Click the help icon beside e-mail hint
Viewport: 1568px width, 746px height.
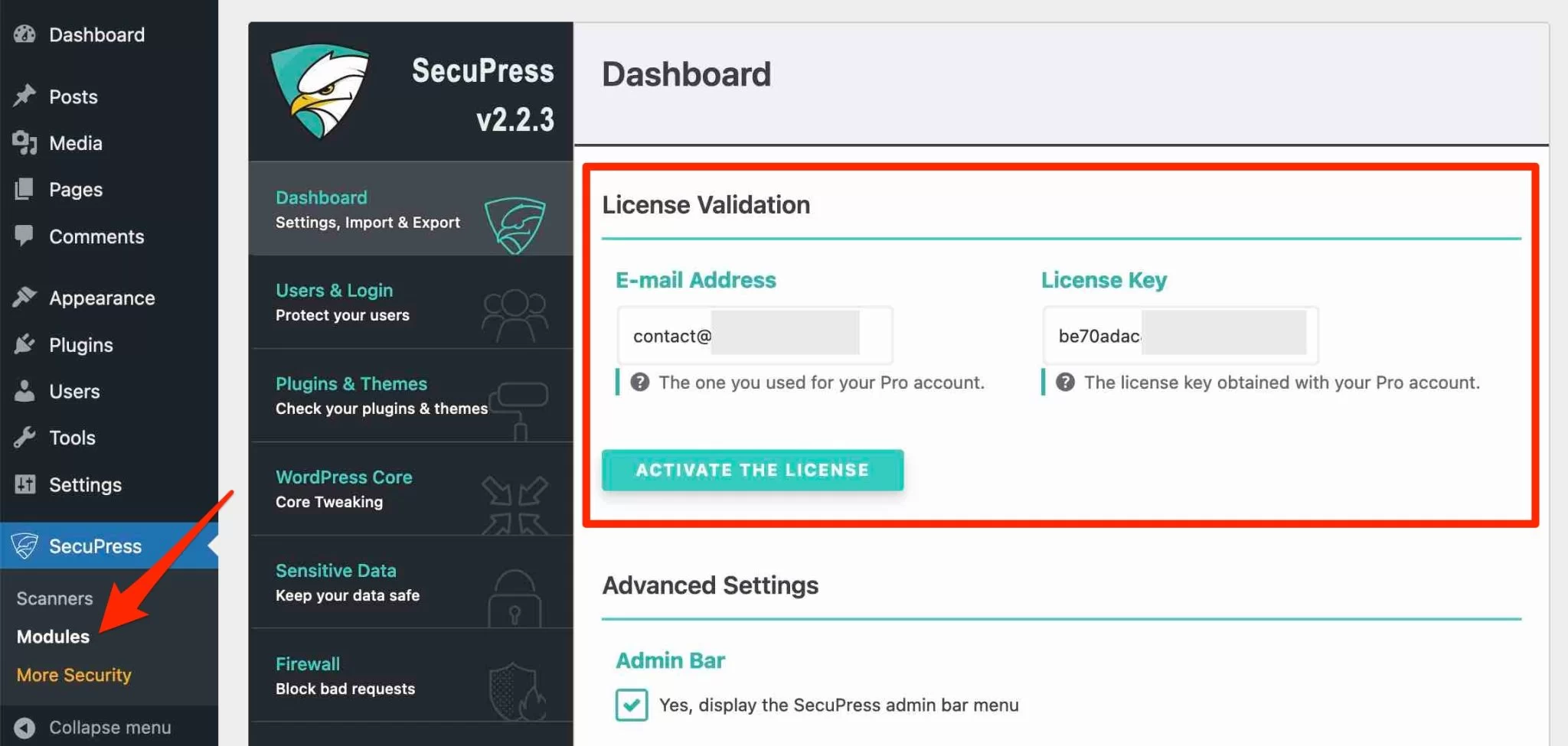tap(639, 383)
